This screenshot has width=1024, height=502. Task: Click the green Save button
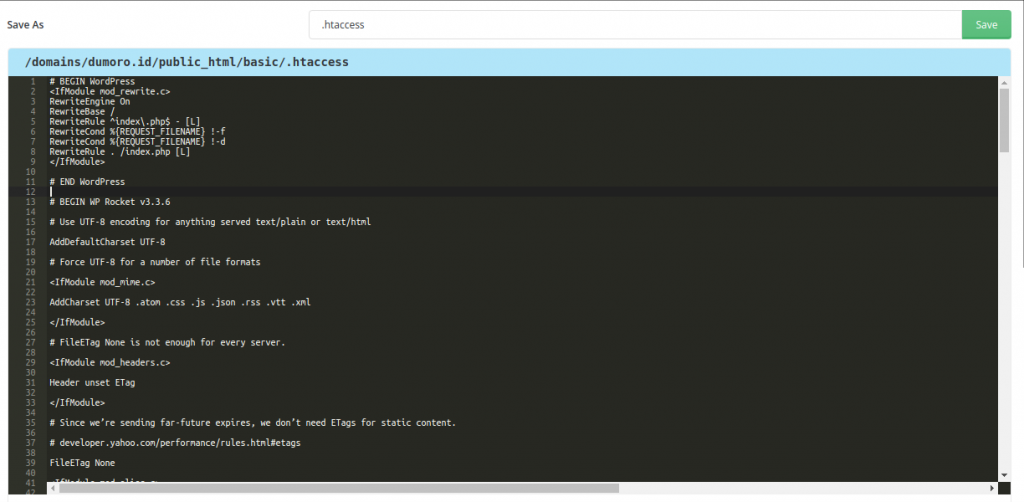pos(986,25)
